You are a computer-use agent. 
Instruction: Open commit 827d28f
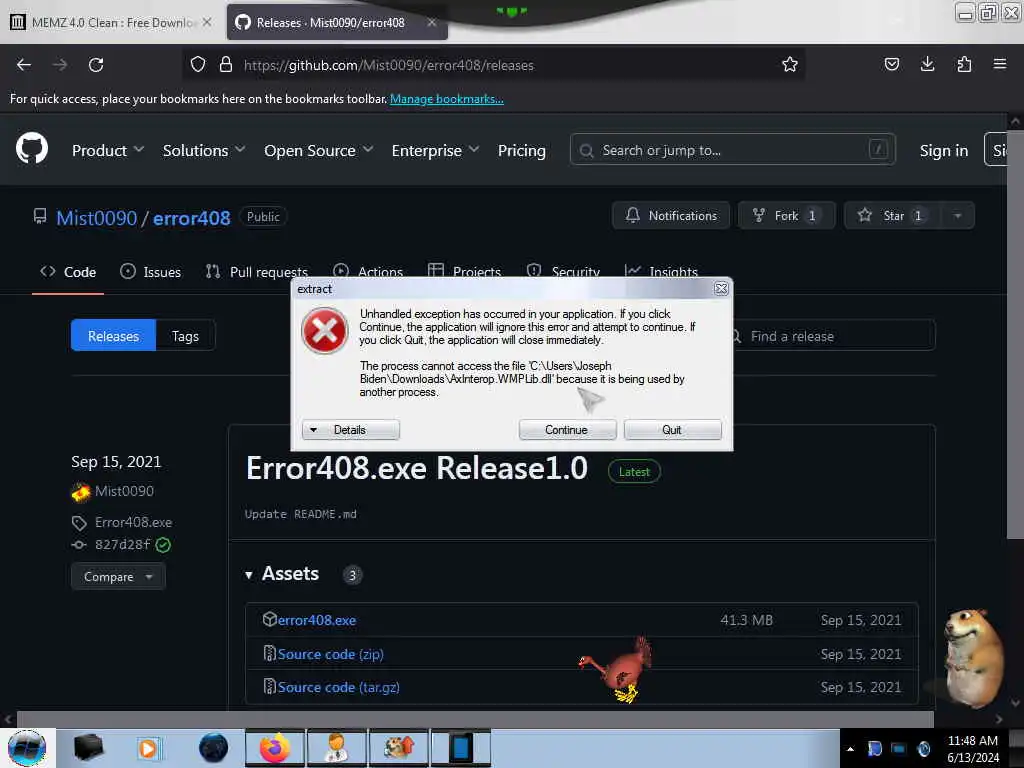coord(122,544)
